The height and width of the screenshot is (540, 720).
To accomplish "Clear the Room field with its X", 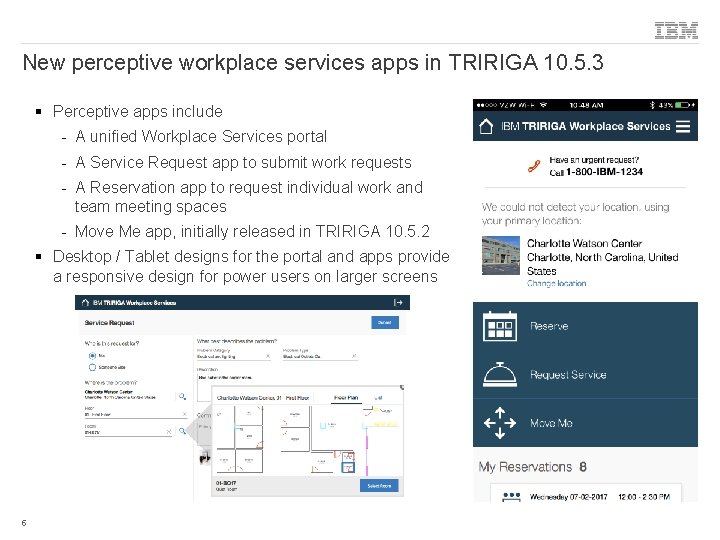I will [x=169, y=432].
